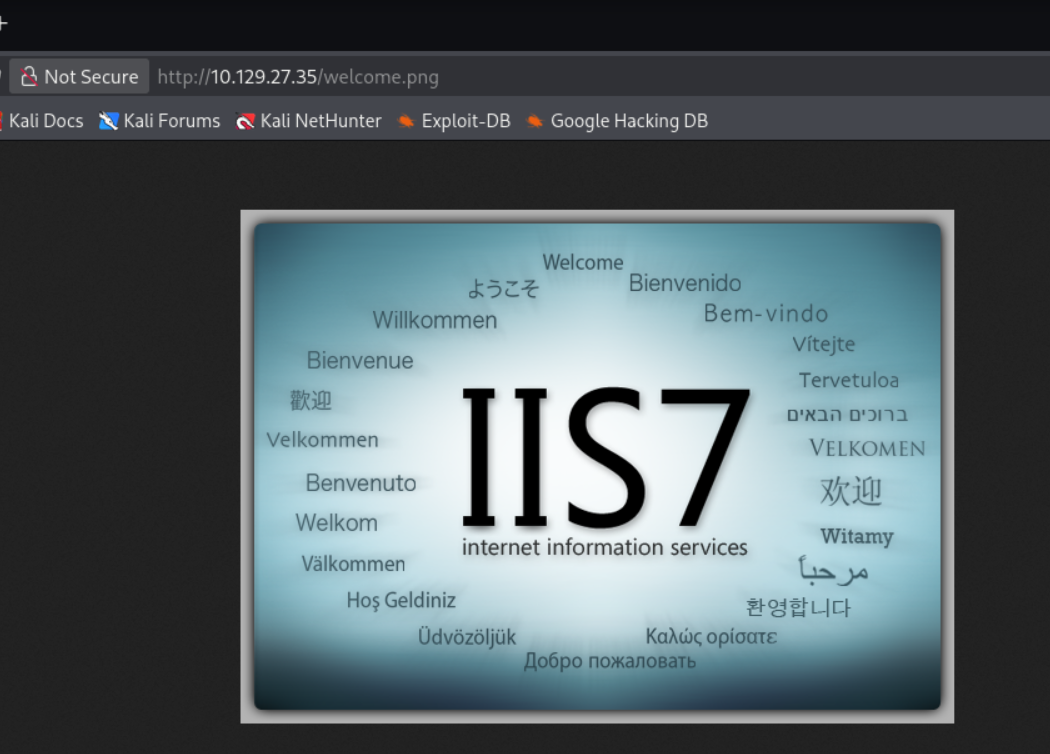1050x754 pixels.
Task: Click the Welcome word in the image
Action: point(583,262)
